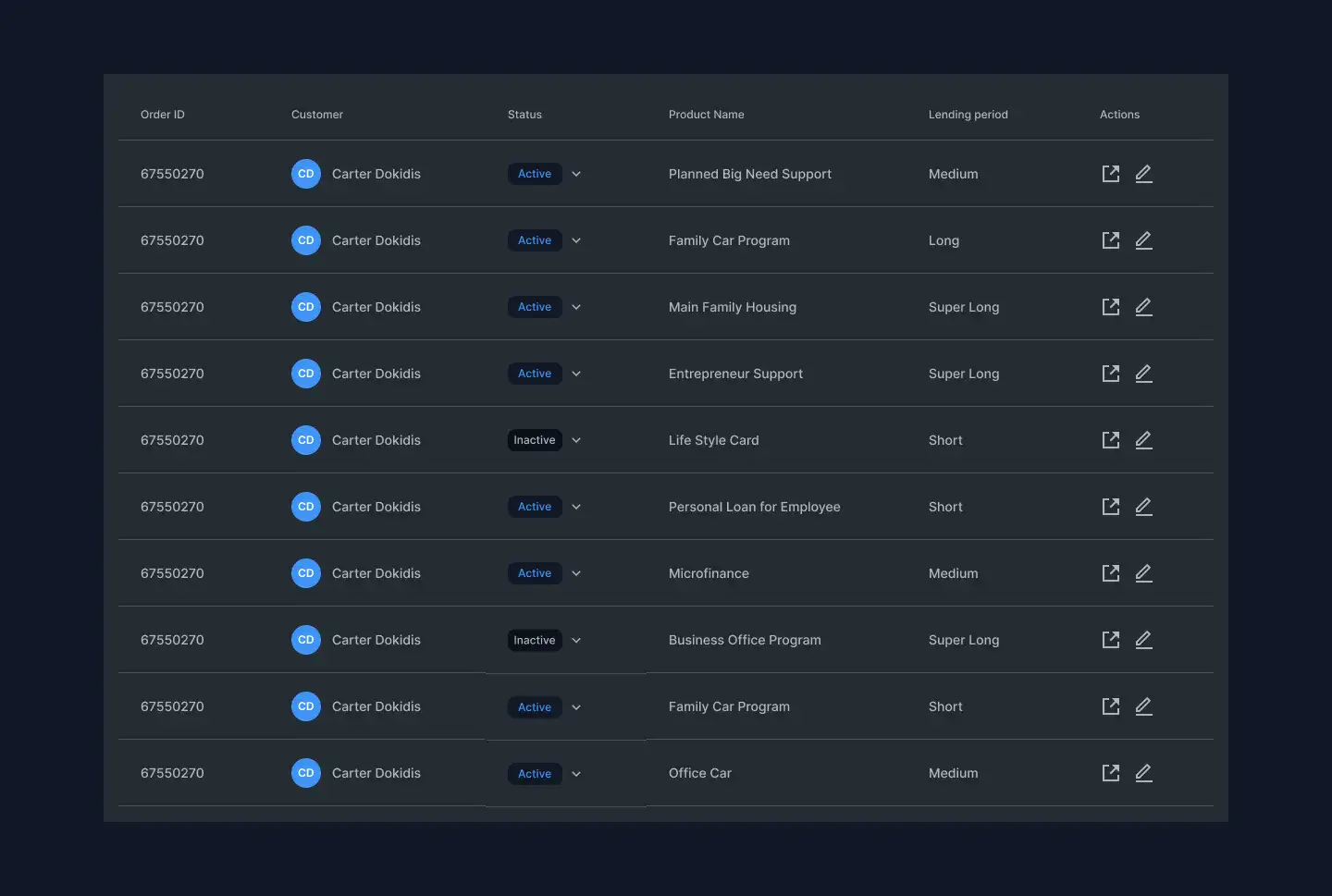
Task: Open the Office Car order externally
Action: click(x=1111, y=773)
